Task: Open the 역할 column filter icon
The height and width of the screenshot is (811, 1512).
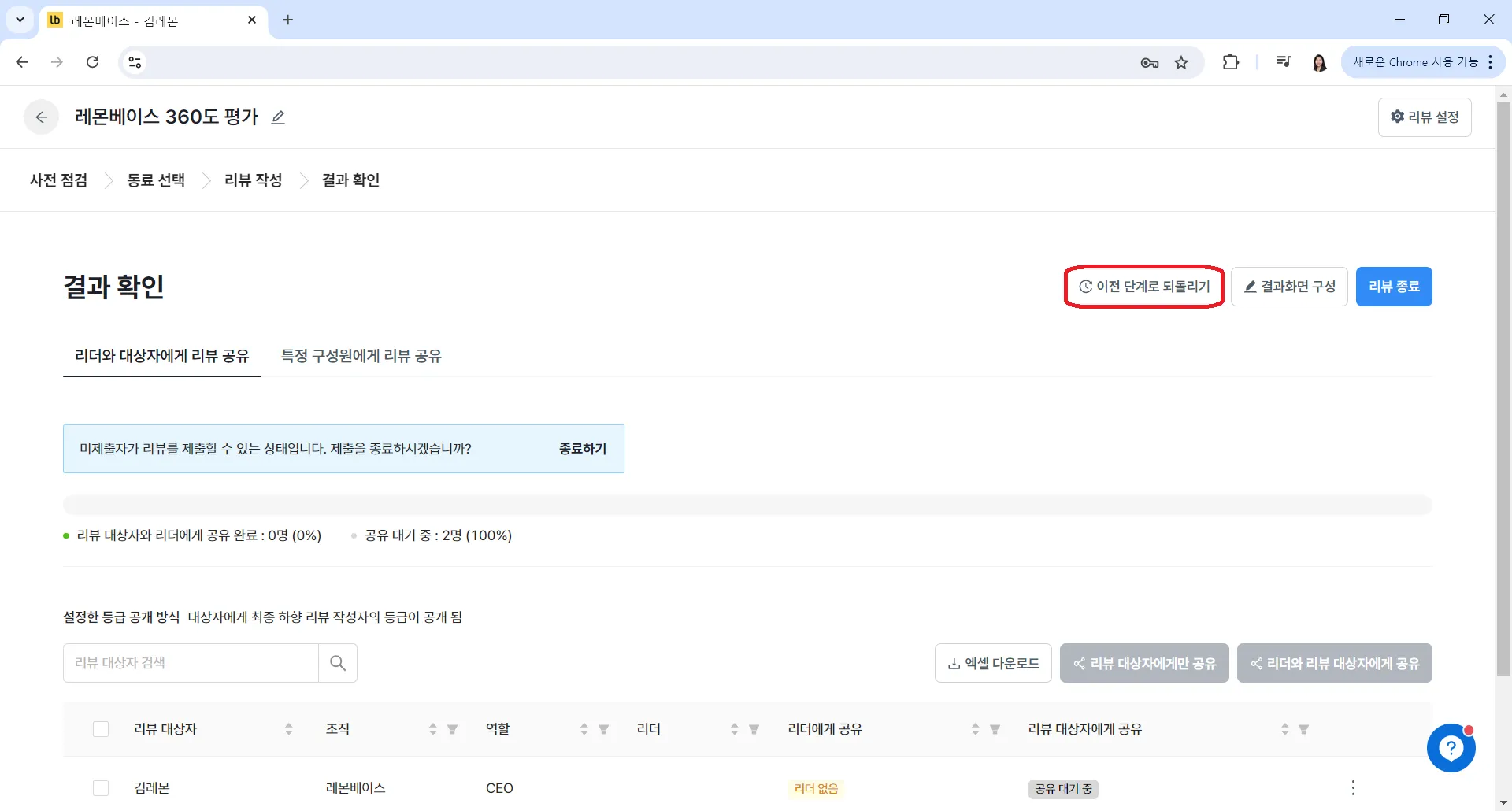Action: click(604, 729)
